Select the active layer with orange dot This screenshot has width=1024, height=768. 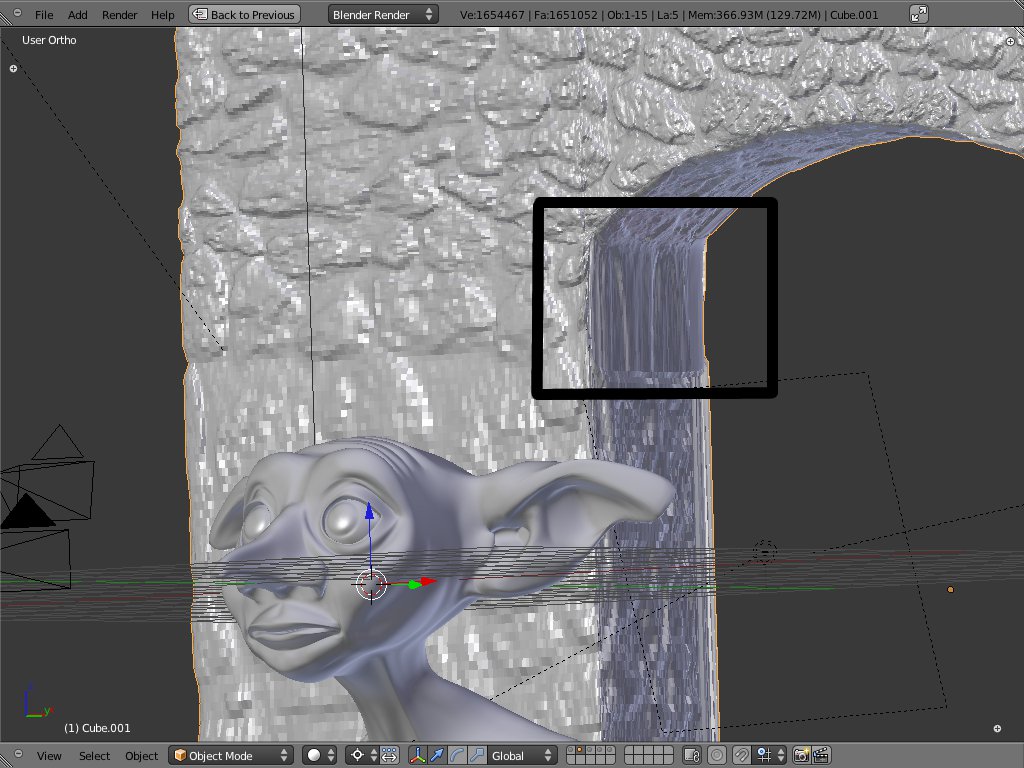point(580,750)
